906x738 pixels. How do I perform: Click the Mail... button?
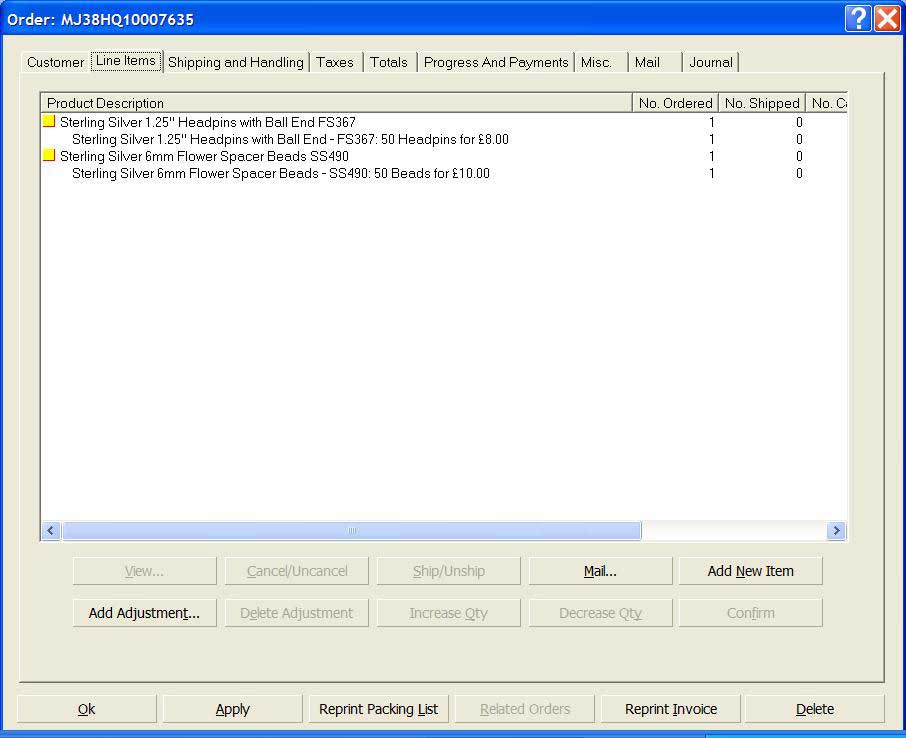(x=600, y=571)
